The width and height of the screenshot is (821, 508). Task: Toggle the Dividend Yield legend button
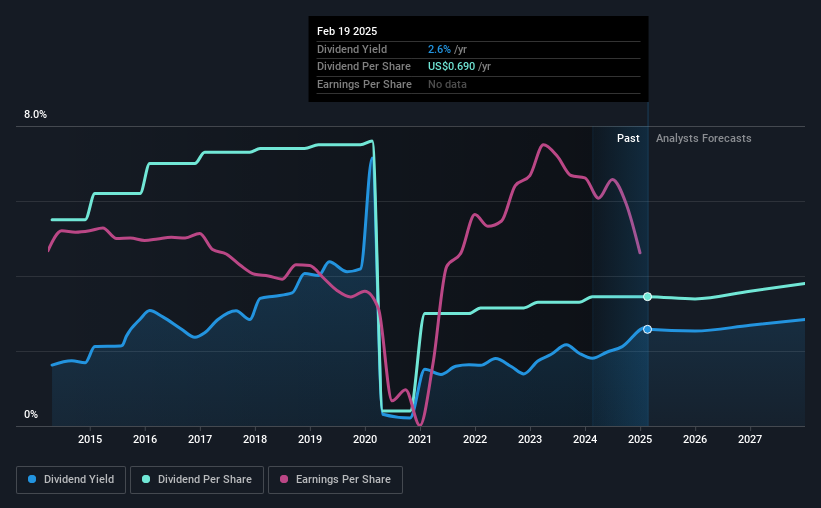coord(71,480)
